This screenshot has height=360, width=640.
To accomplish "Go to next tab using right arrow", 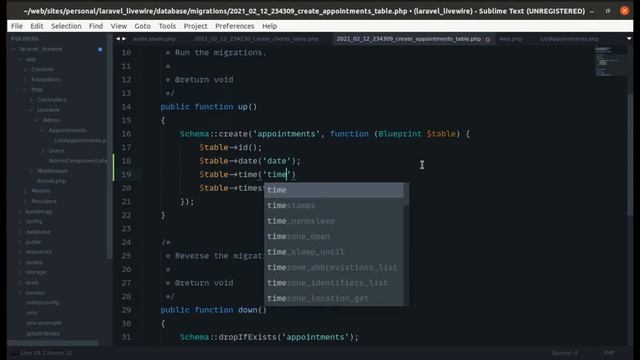I will 124,39.
